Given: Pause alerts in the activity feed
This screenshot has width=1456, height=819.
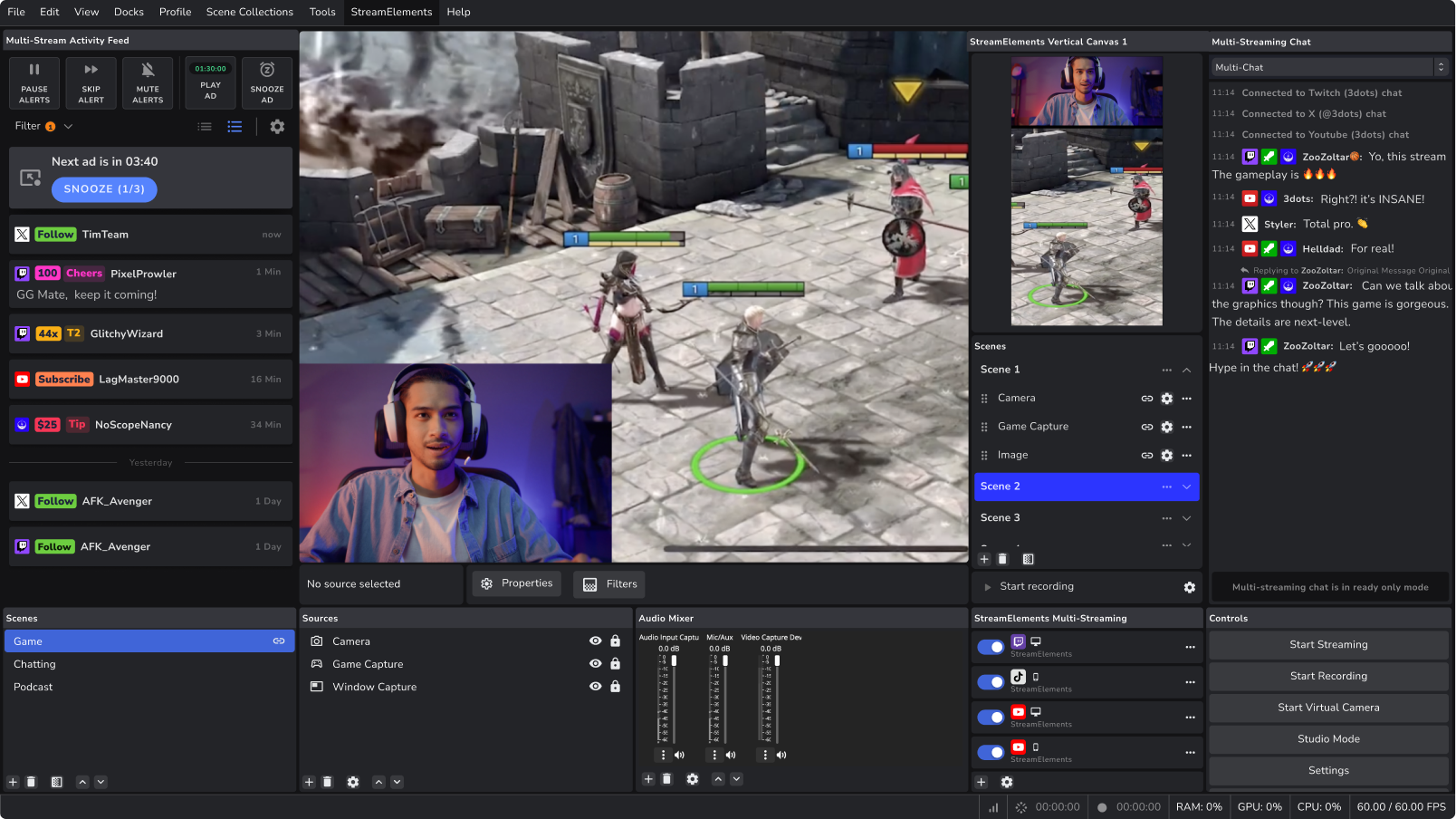Looking at the screenshot, I should click(x=34, y=82).
